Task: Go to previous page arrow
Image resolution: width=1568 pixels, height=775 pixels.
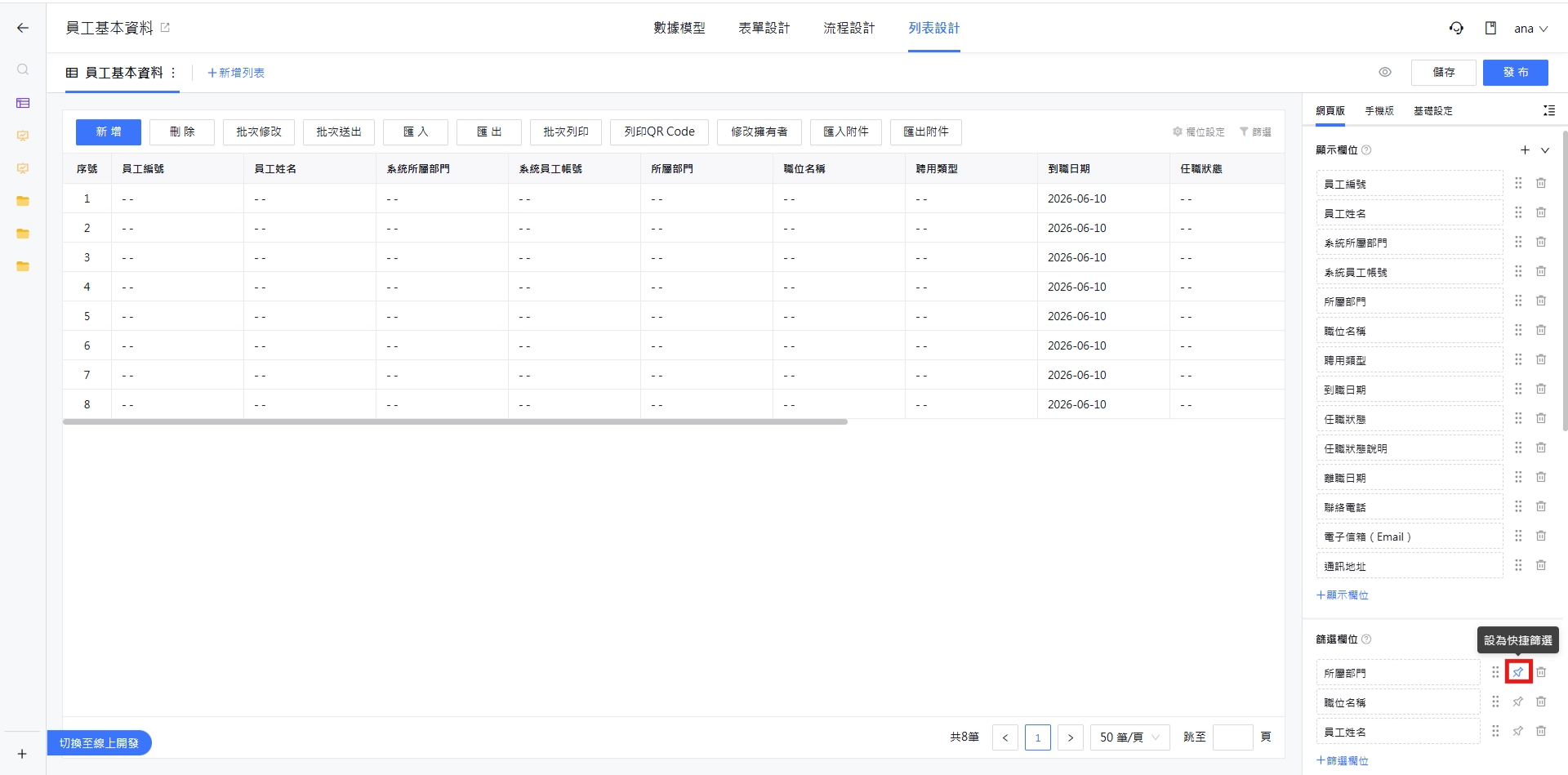Action: 1005,737
